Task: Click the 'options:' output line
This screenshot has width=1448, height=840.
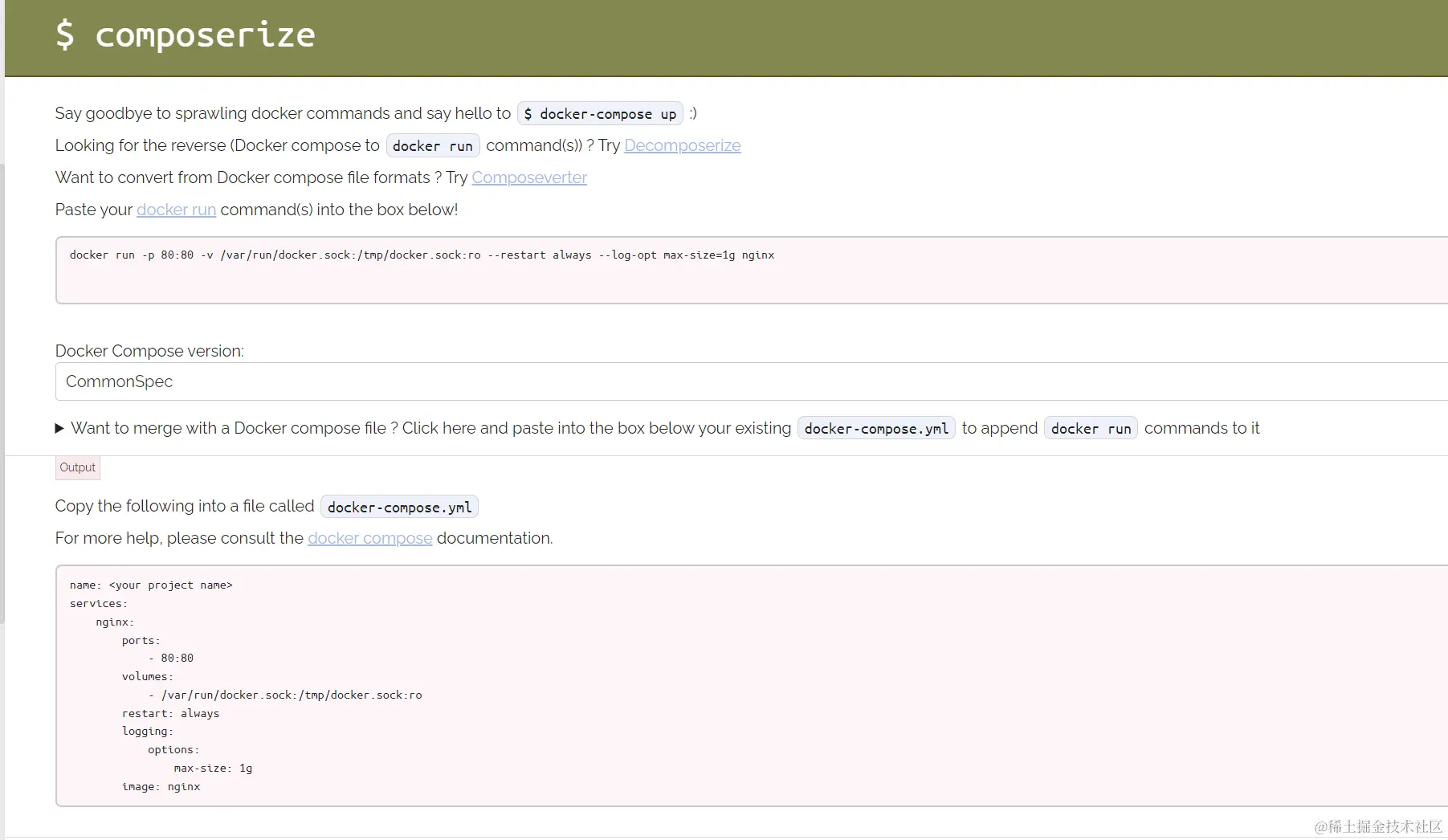Action: pyautogui.click(x=173, y=750)
